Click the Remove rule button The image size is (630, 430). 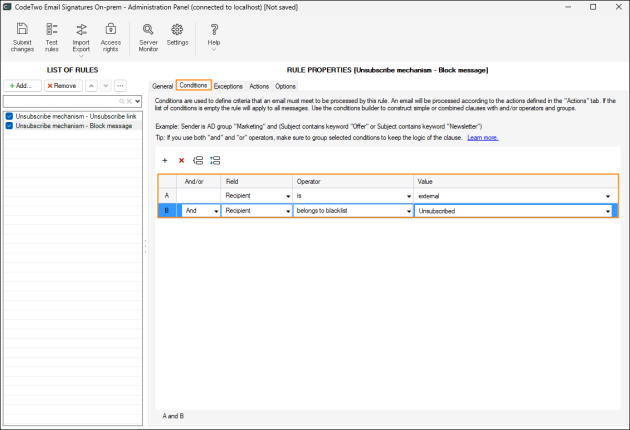tap(63, 86)
